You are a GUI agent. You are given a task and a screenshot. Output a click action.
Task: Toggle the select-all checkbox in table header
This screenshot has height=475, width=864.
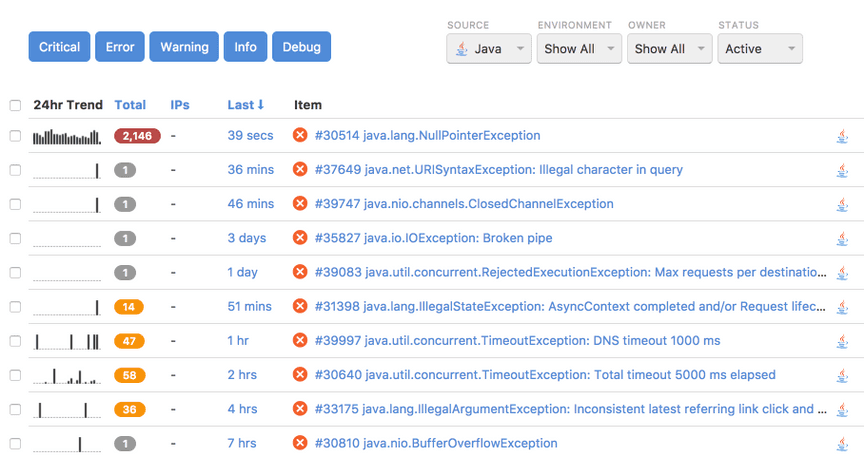click(x=15, y=105)
